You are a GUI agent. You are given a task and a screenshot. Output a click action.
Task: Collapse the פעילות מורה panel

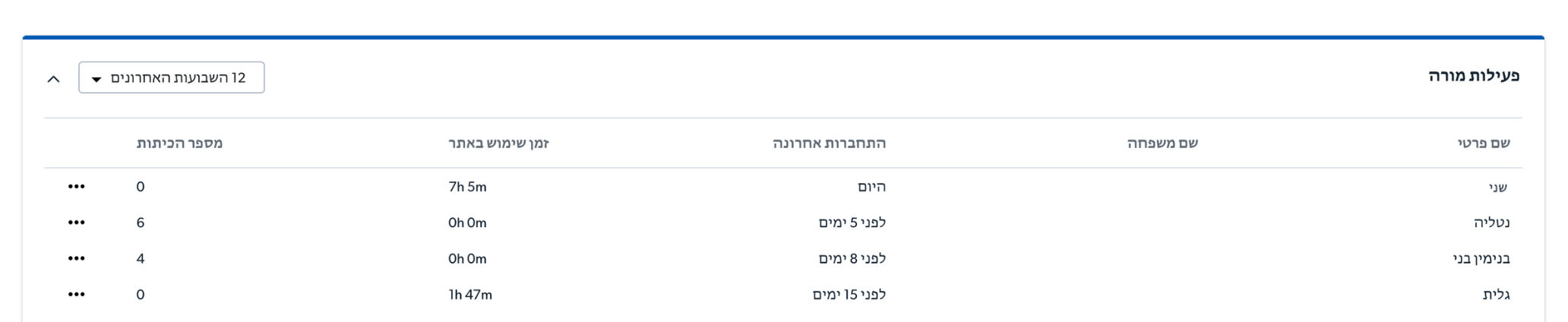click(x=53, y=78)
